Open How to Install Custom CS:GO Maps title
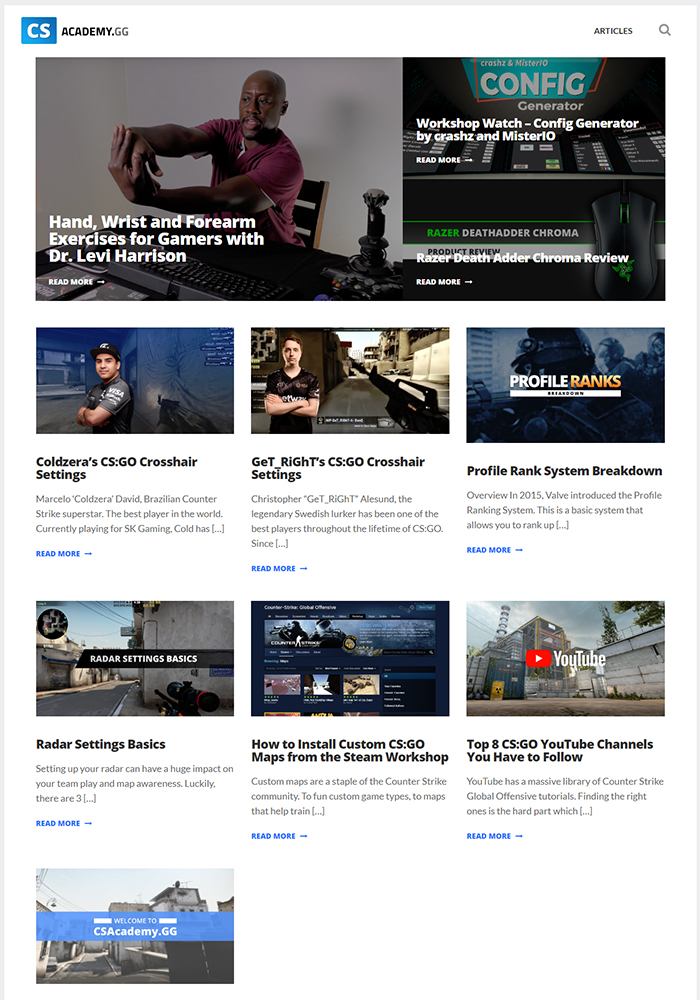 (x=350, y=751)
